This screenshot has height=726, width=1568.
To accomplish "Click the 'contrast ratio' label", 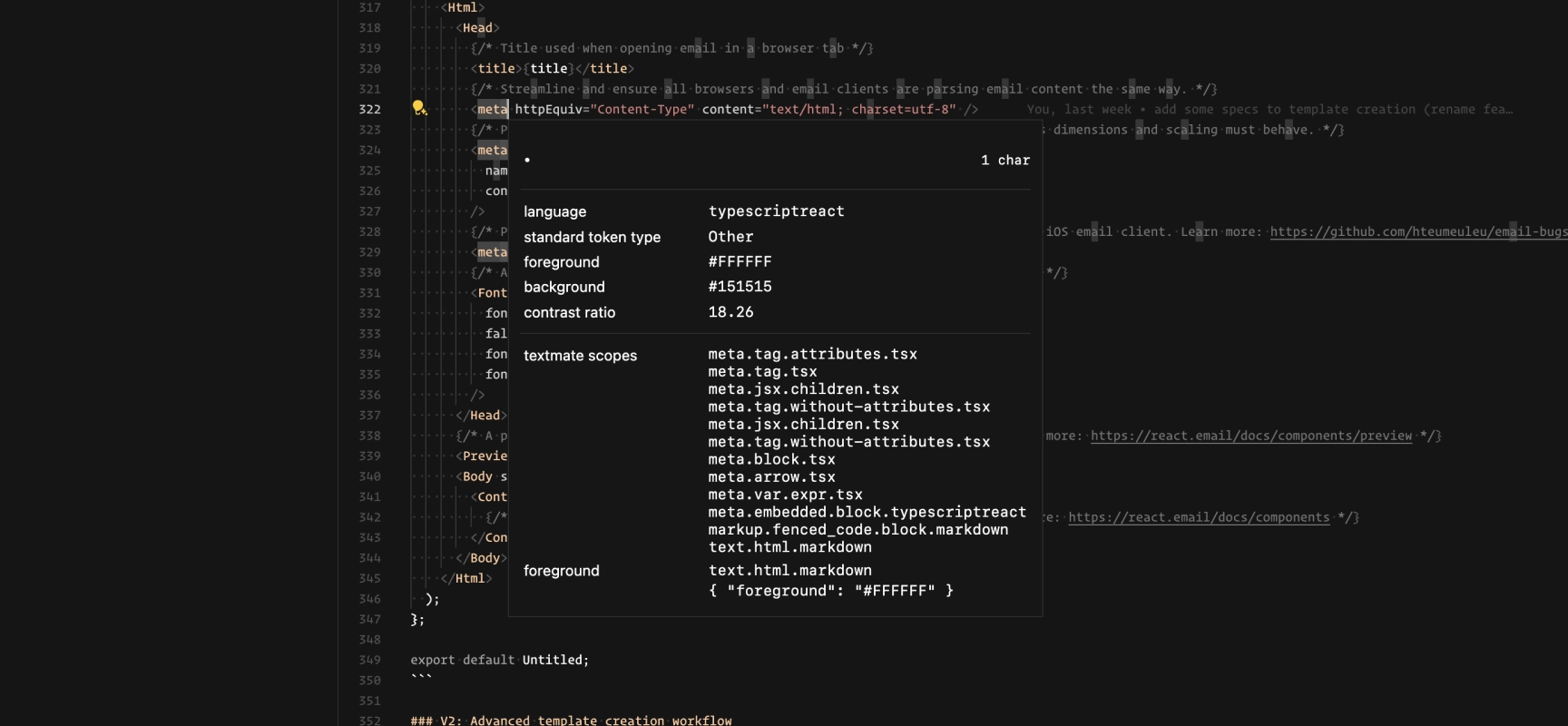I will coord(569,312).
